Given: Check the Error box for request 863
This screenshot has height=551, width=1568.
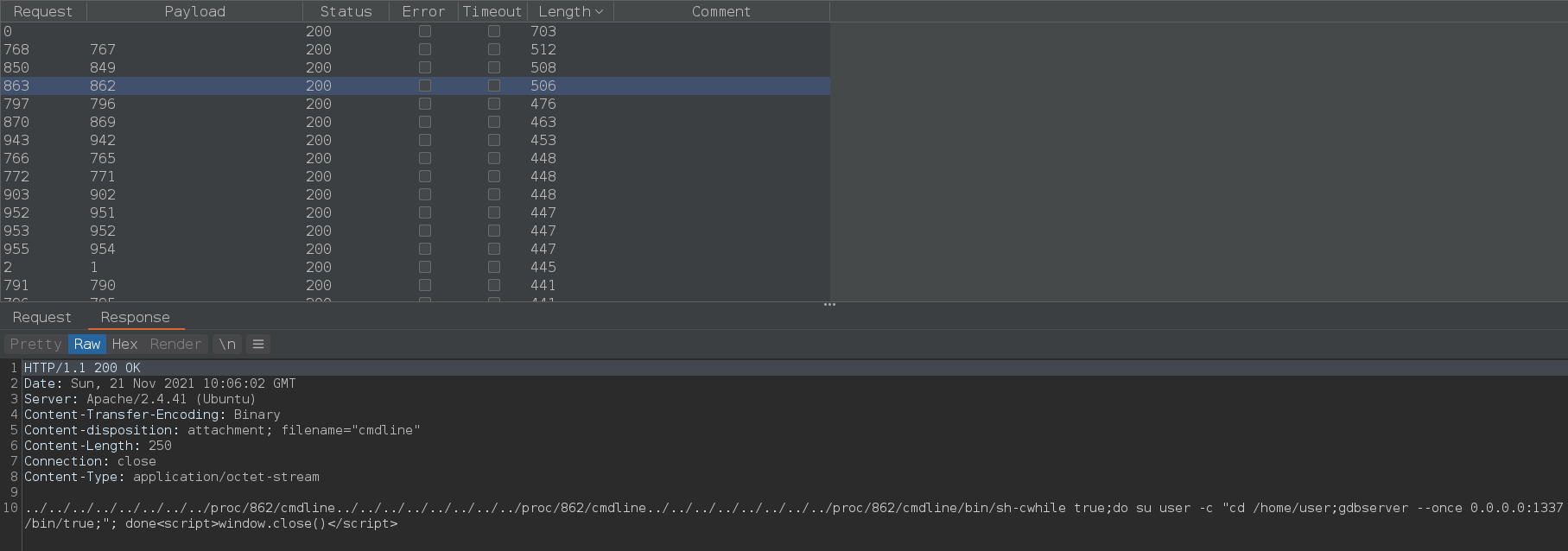Looking at the screenshot, I should coord(424,85).
